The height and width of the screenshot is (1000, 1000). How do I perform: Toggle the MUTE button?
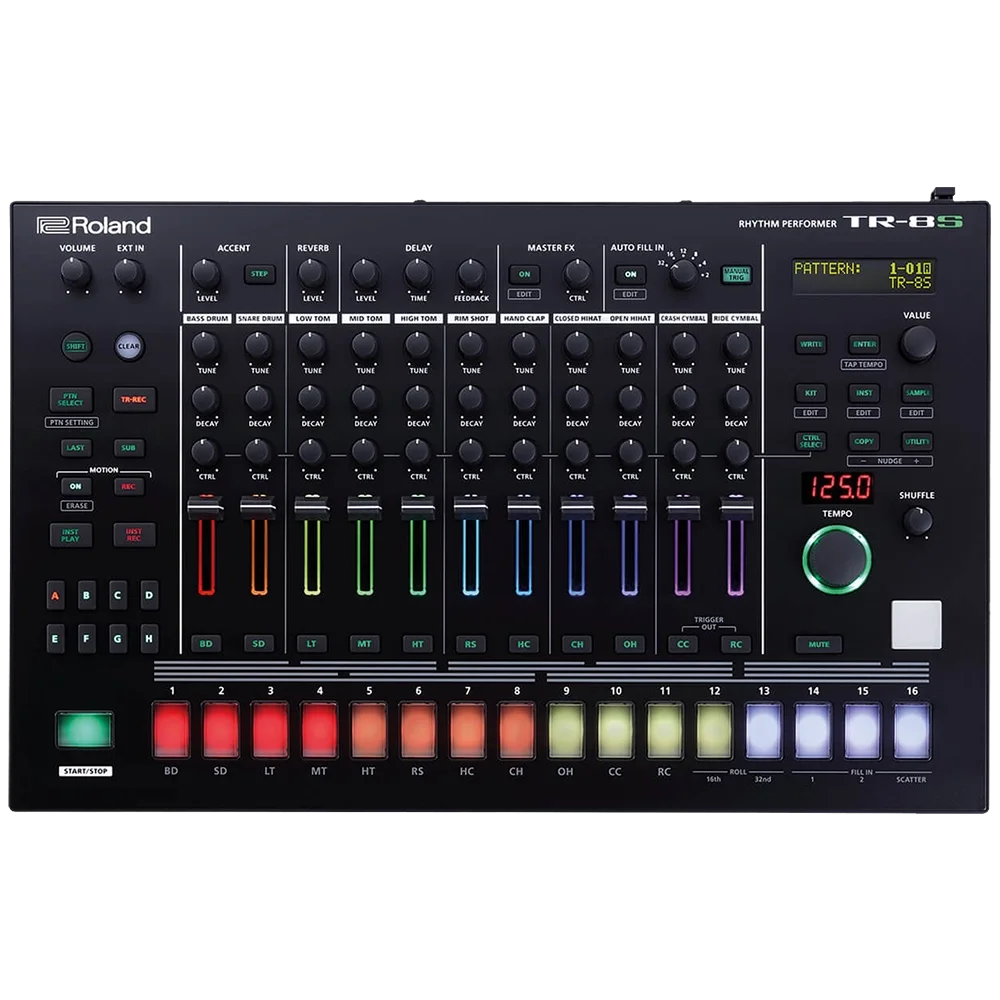pos(819,644)
